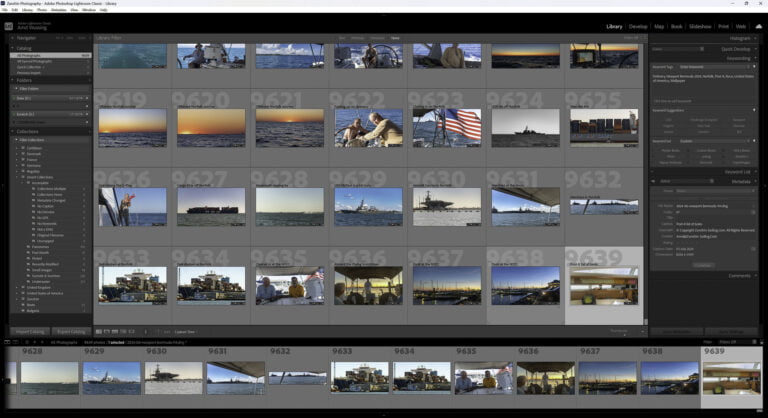Click the Import Catalog button
The image size is (768, 418).
pyautogui.click(x=30, y=332)
